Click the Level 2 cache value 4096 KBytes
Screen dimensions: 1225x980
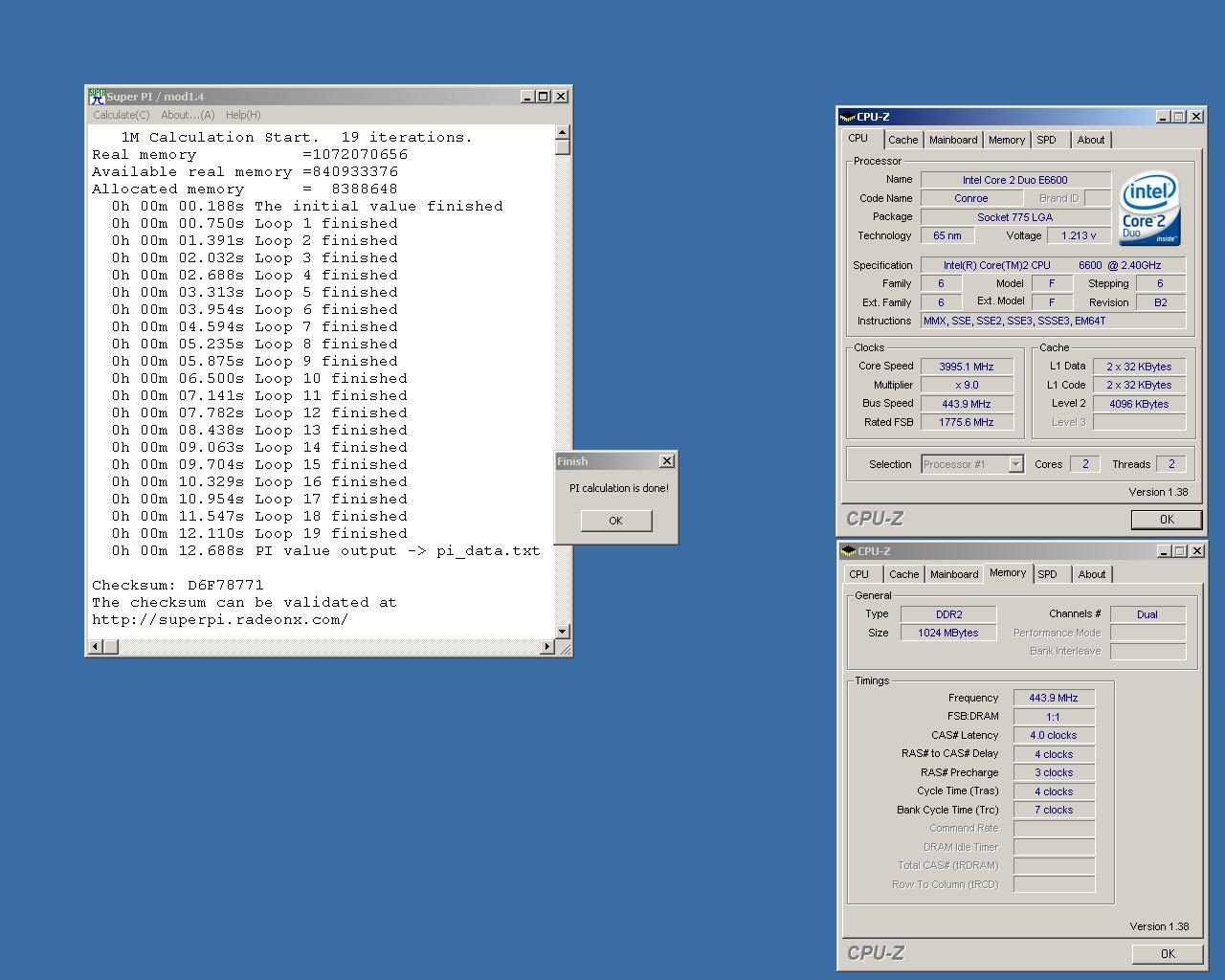[1139, 404]
